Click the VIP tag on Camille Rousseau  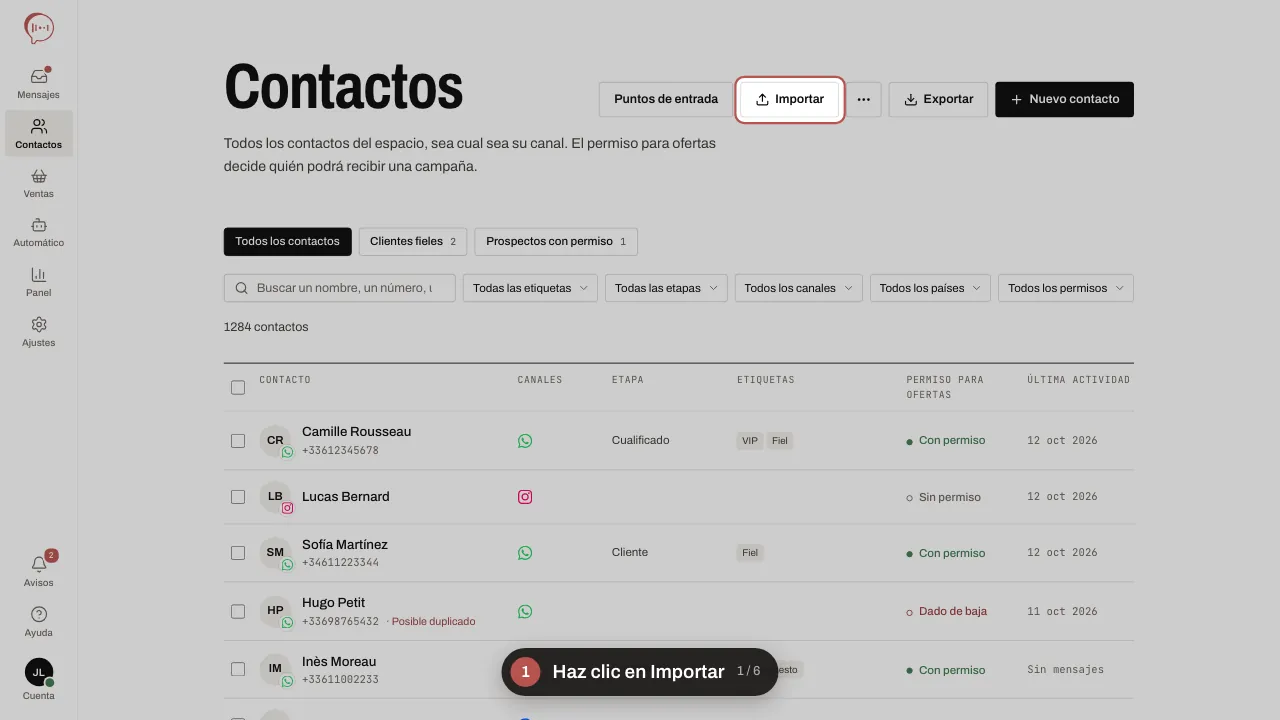coord(750,441)
